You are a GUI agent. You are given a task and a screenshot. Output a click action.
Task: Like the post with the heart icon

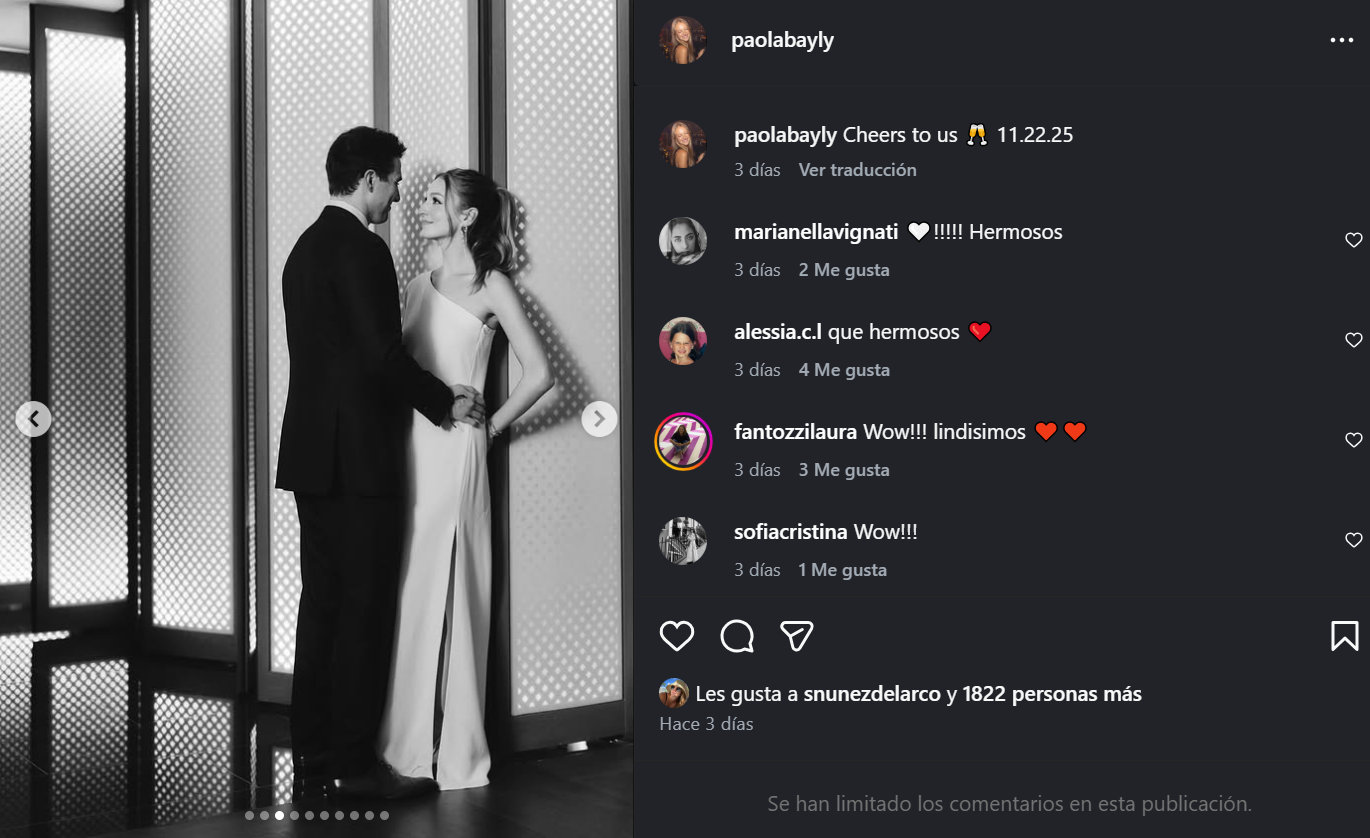(x=677, y=636)
